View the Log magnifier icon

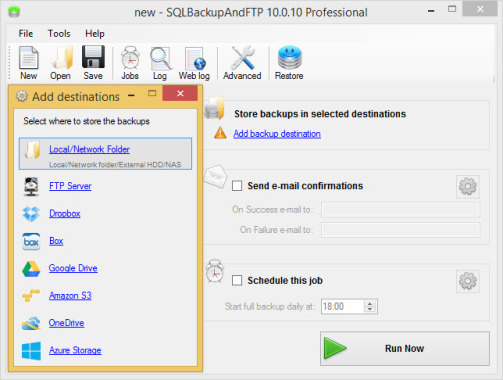pyautogui.click(x=161, y=58)
